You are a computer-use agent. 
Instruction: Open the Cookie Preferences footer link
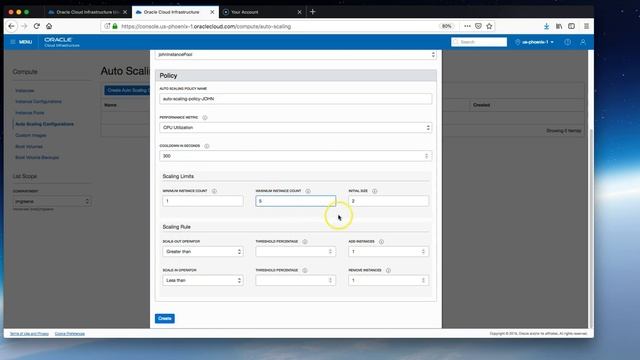[70, 334]
